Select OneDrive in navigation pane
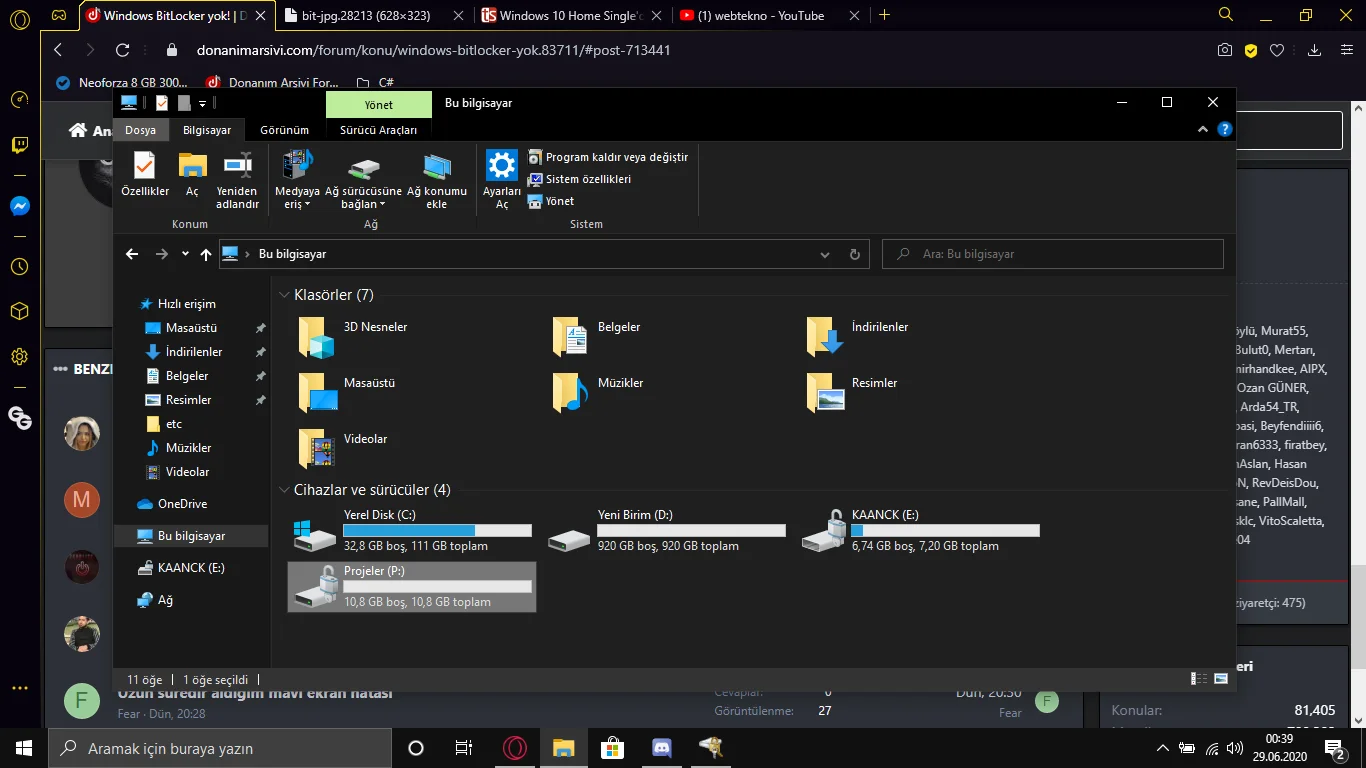 [182, 504]
